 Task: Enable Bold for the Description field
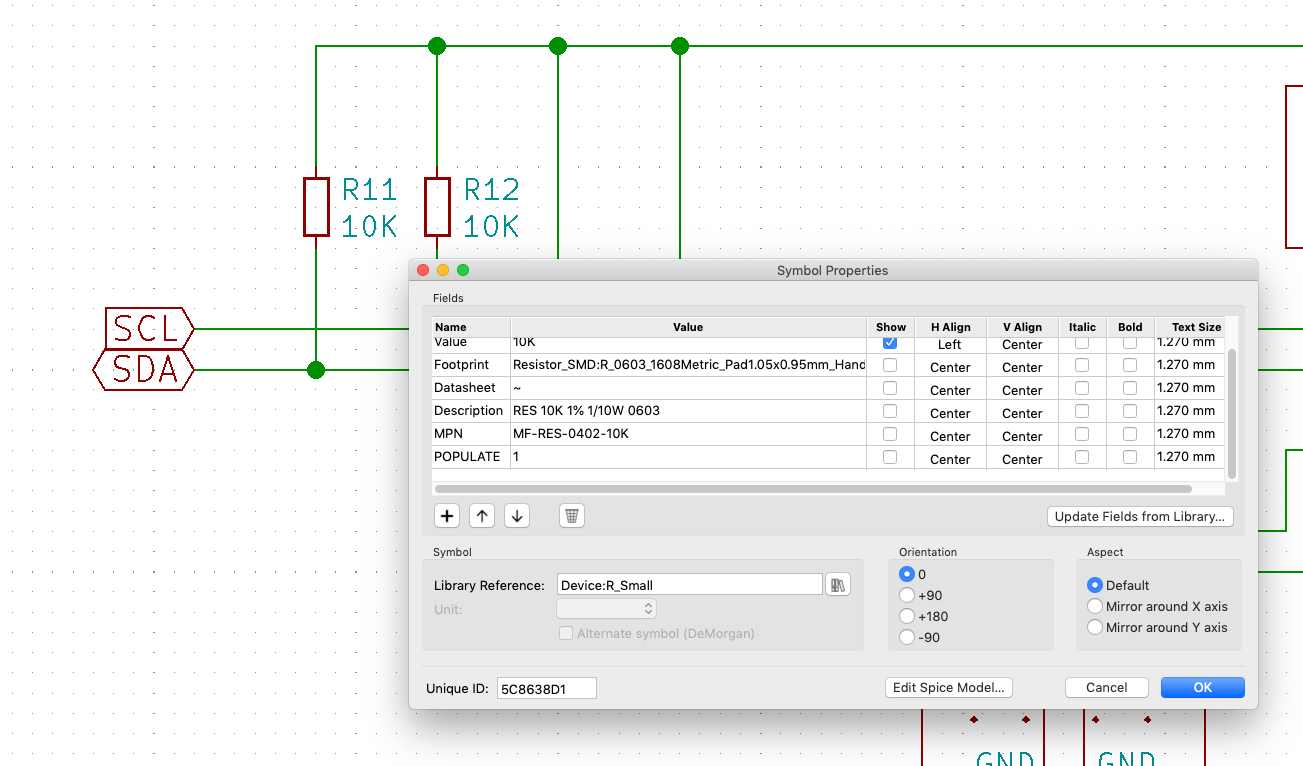click(1129, 410)
